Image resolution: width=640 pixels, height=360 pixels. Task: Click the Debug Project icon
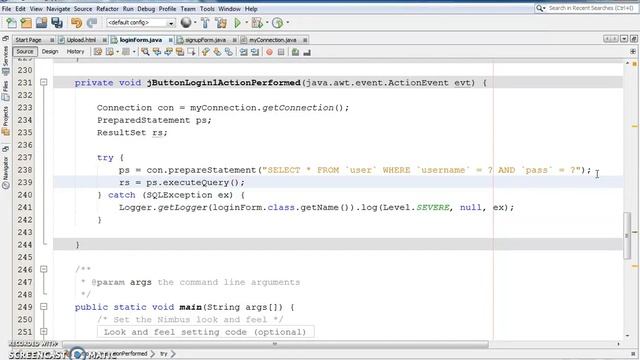[x=257, y=23]
